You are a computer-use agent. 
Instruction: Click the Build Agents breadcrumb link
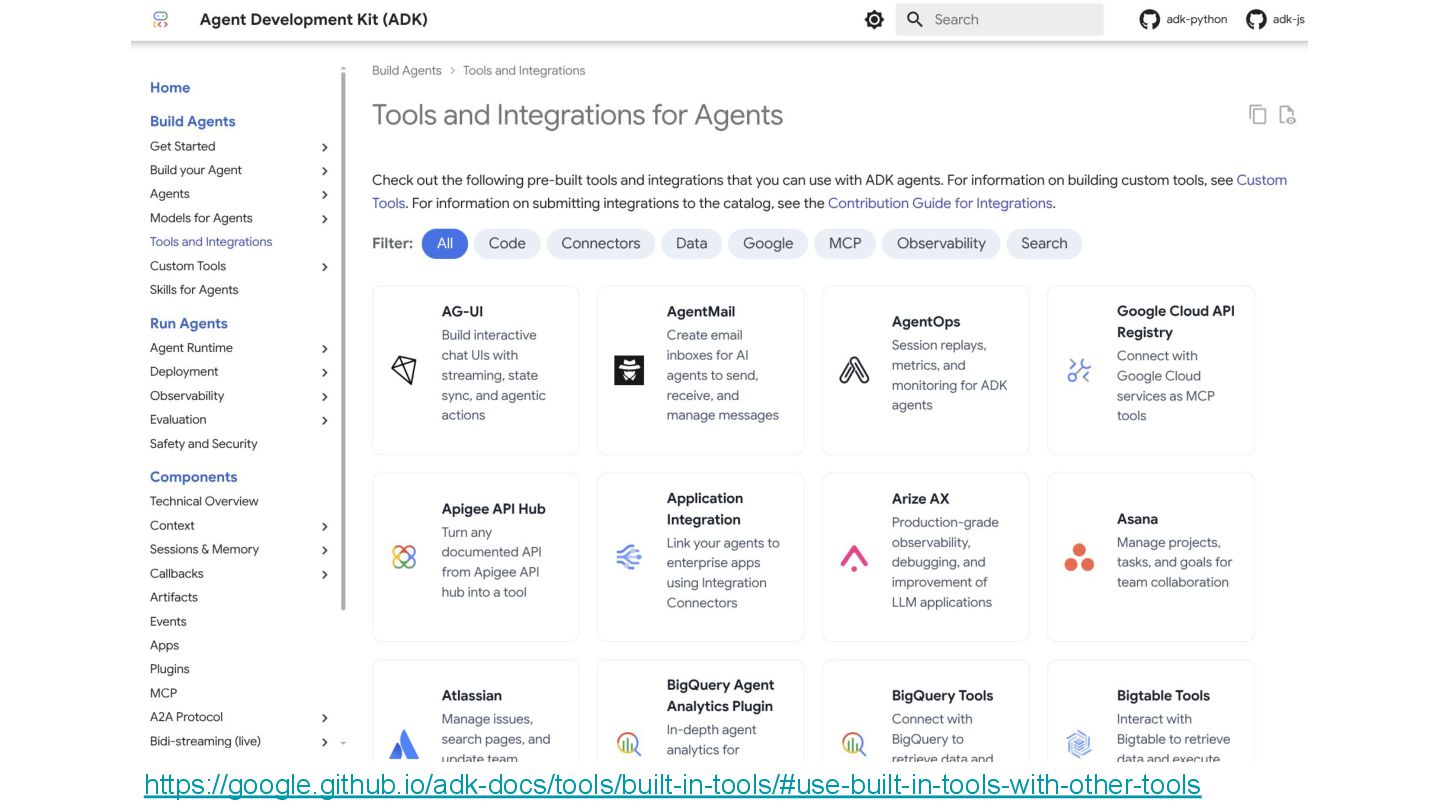coord(406,71)
